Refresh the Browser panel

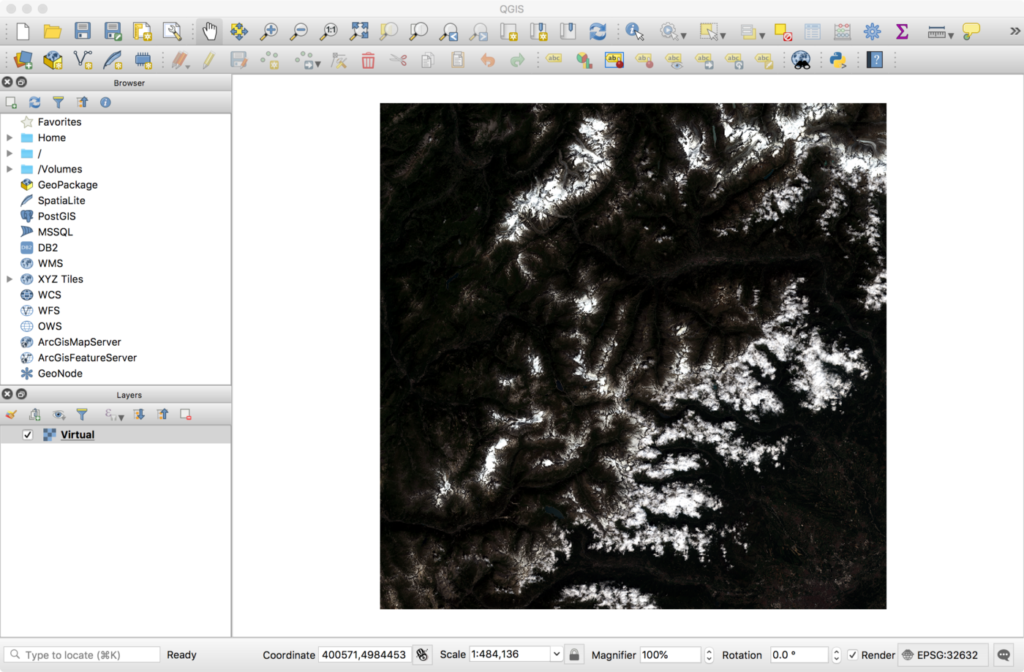(x=35, y=103)
